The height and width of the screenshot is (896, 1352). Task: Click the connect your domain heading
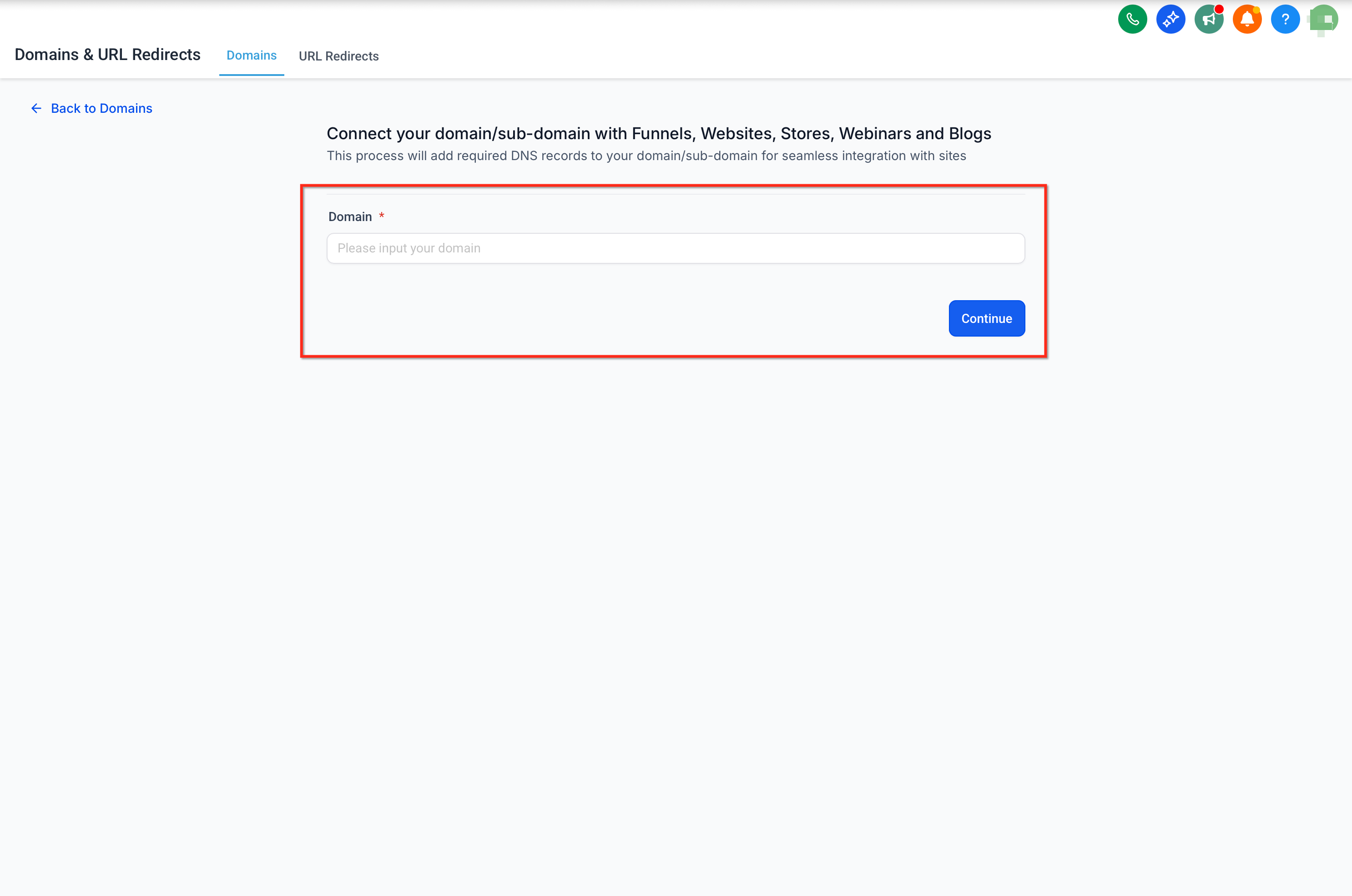point(658,133)
